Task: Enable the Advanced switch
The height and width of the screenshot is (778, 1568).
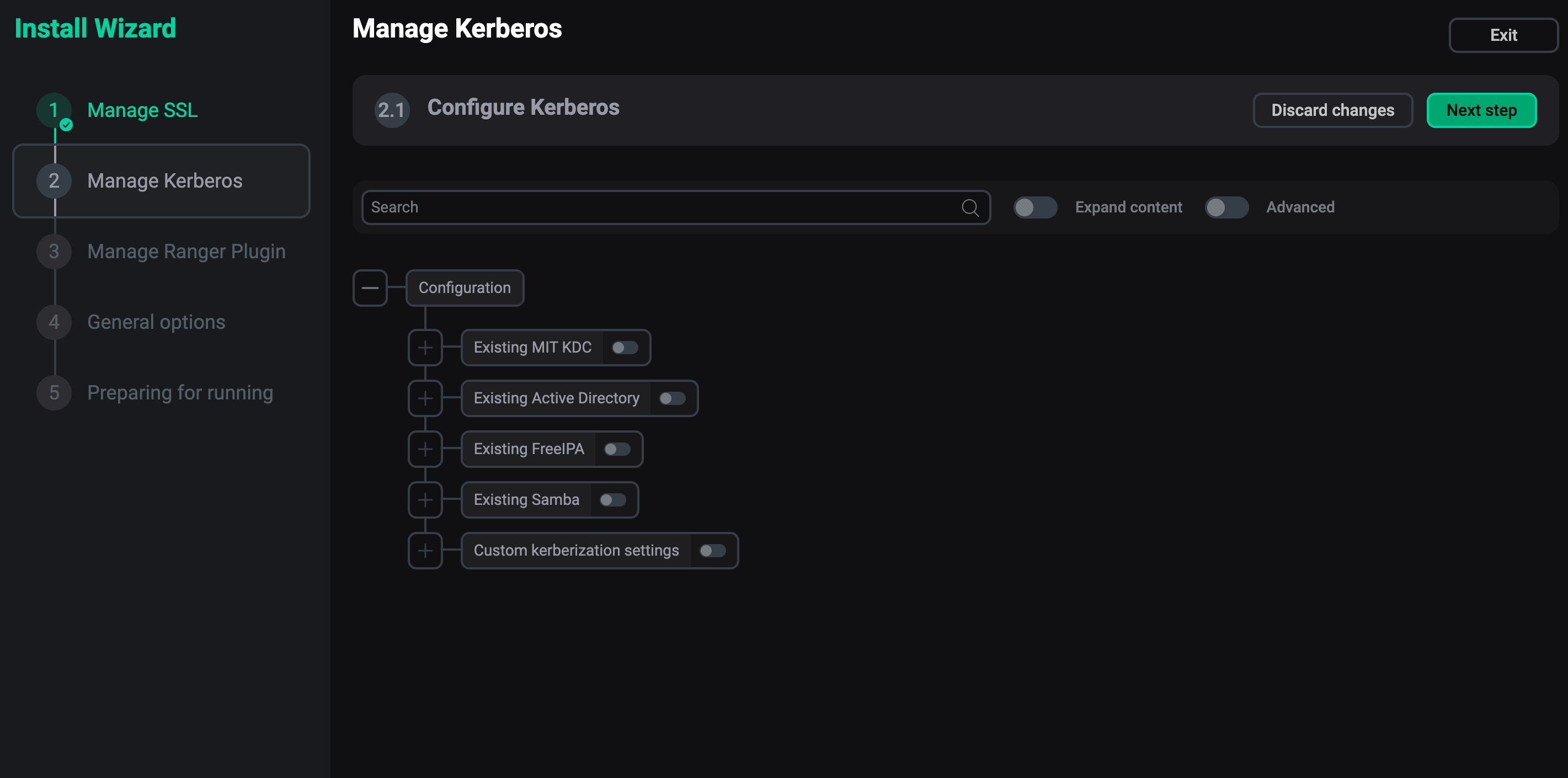Action: (x=1226, y=207)
